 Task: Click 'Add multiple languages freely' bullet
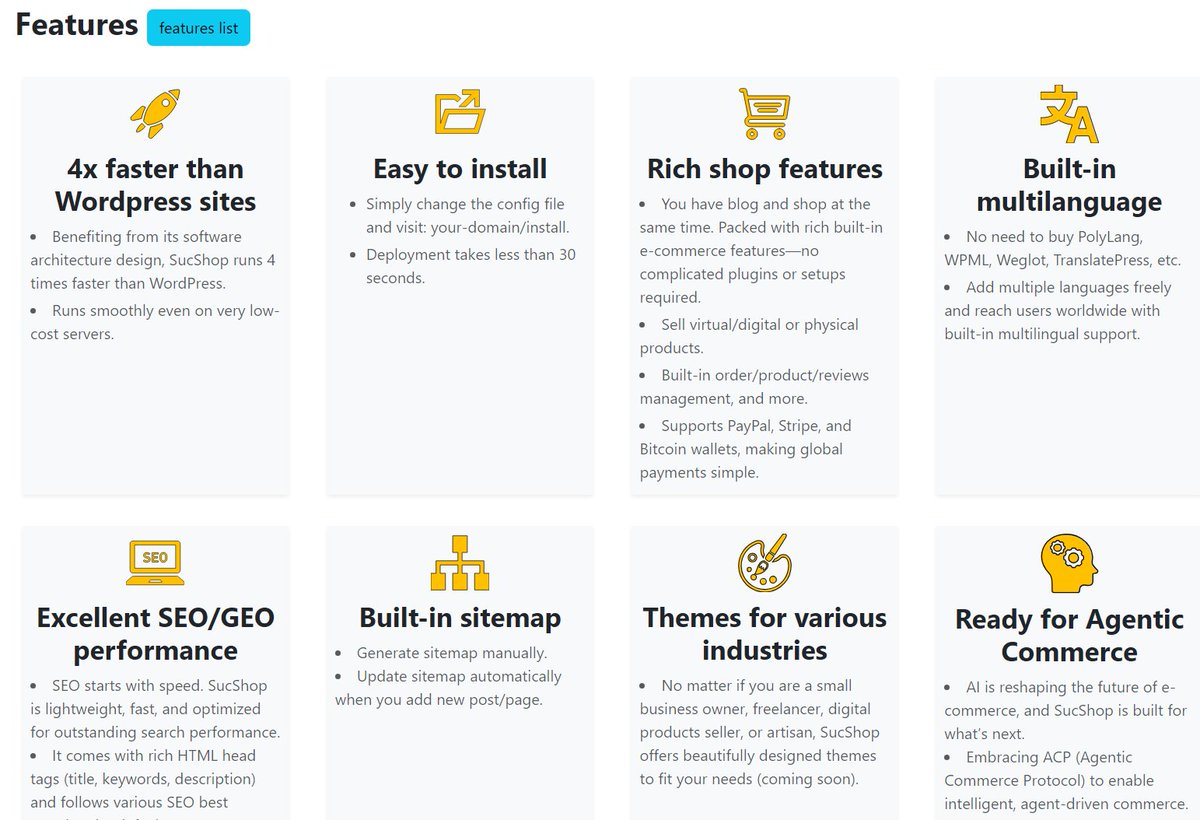click(x=1058, y=310)
